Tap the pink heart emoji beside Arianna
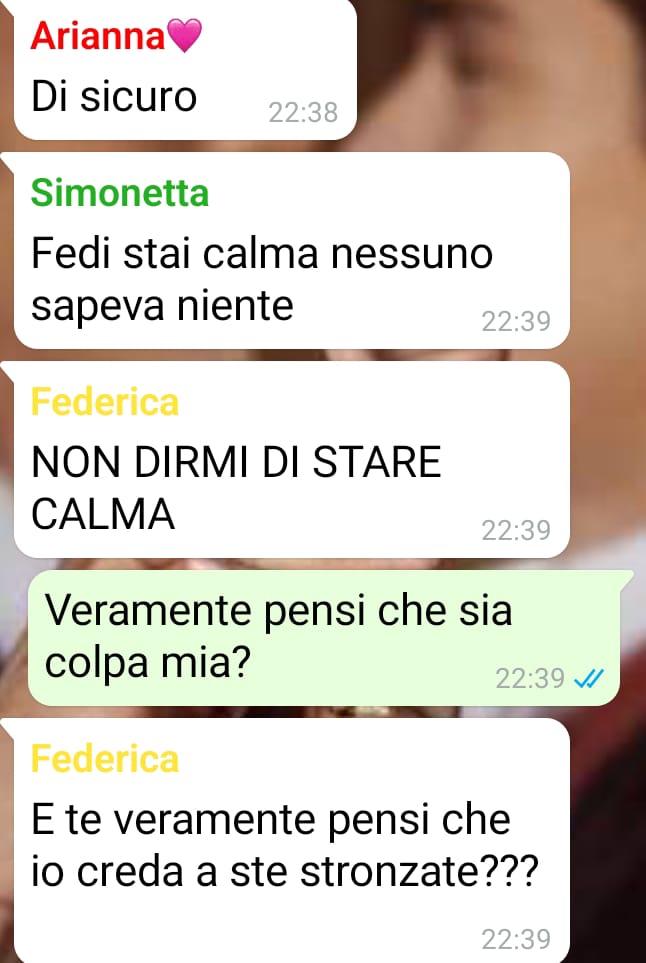Image resolution: width=646 pixels, height=963 pixels. [185, 35]
